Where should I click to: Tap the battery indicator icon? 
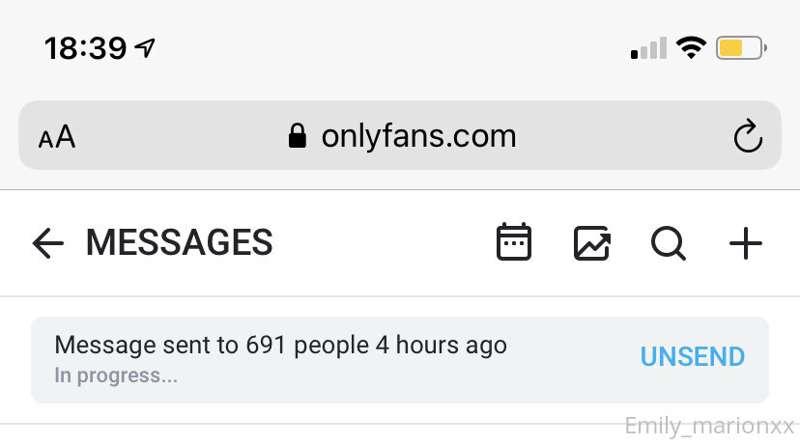pos(741,48)
